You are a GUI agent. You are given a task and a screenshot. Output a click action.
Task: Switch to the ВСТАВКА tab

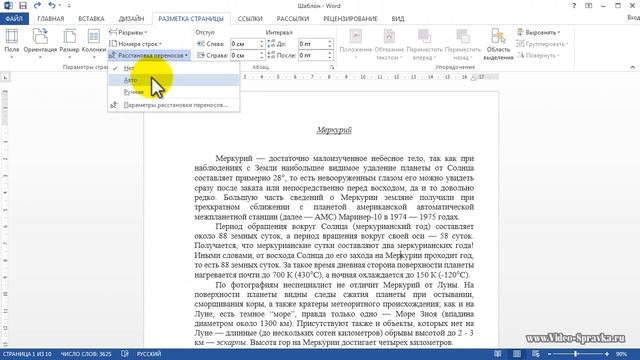pyautogui.click(x=91, y=19)
